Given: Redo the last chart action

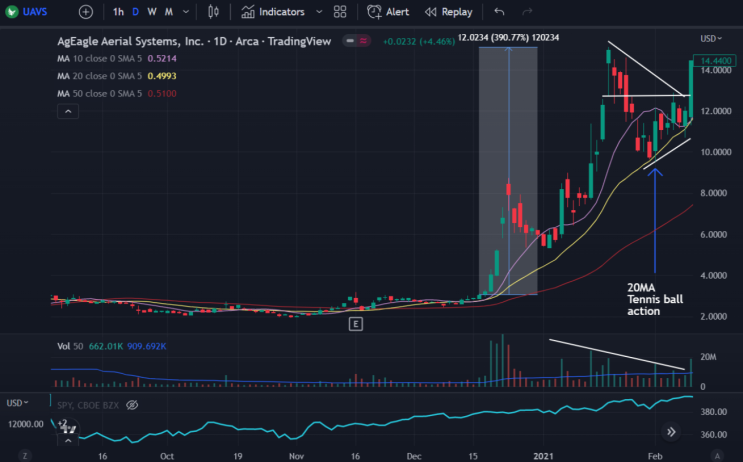Looking at the screenshot, I should 527,12.
